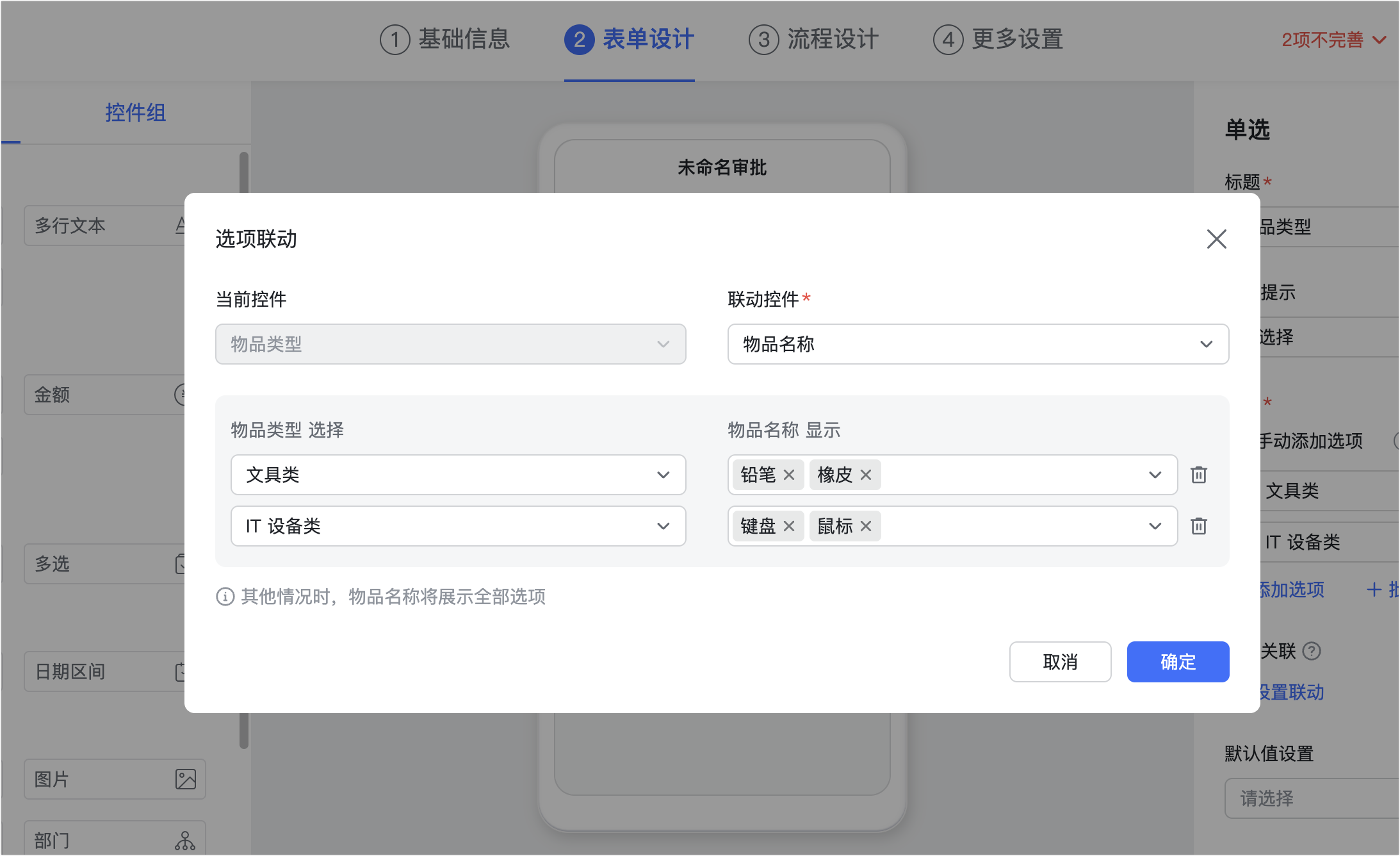Click the 未命名审批 form title

[x=722, y=167]
